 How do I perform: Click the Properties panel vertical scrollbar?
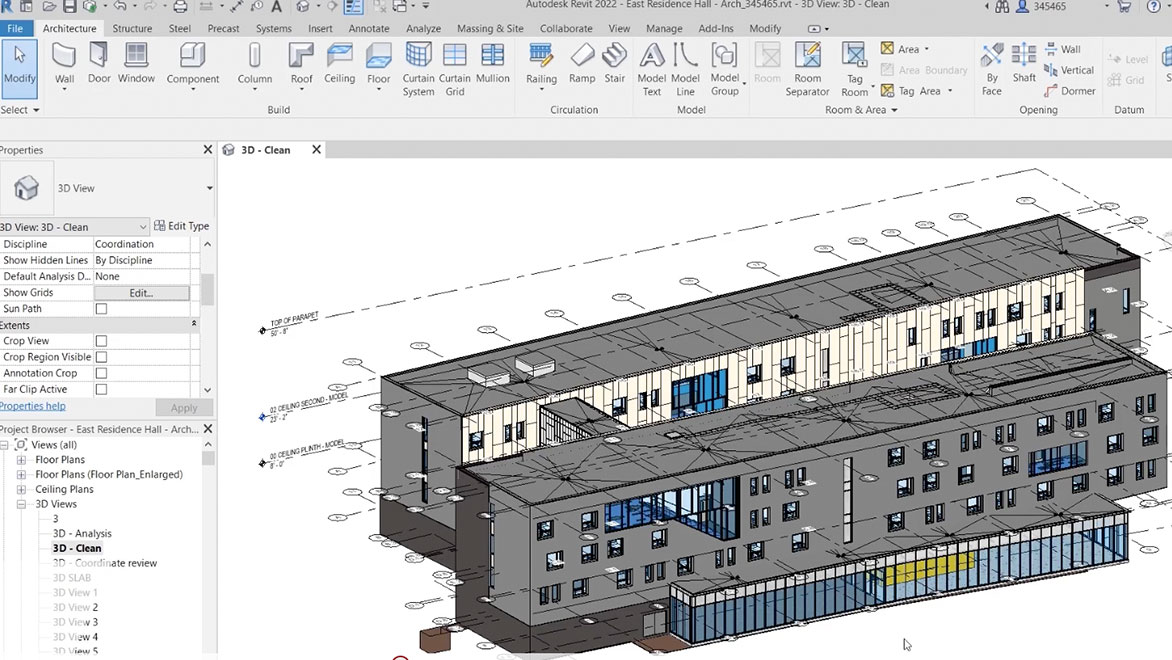(x=208, y=290)
